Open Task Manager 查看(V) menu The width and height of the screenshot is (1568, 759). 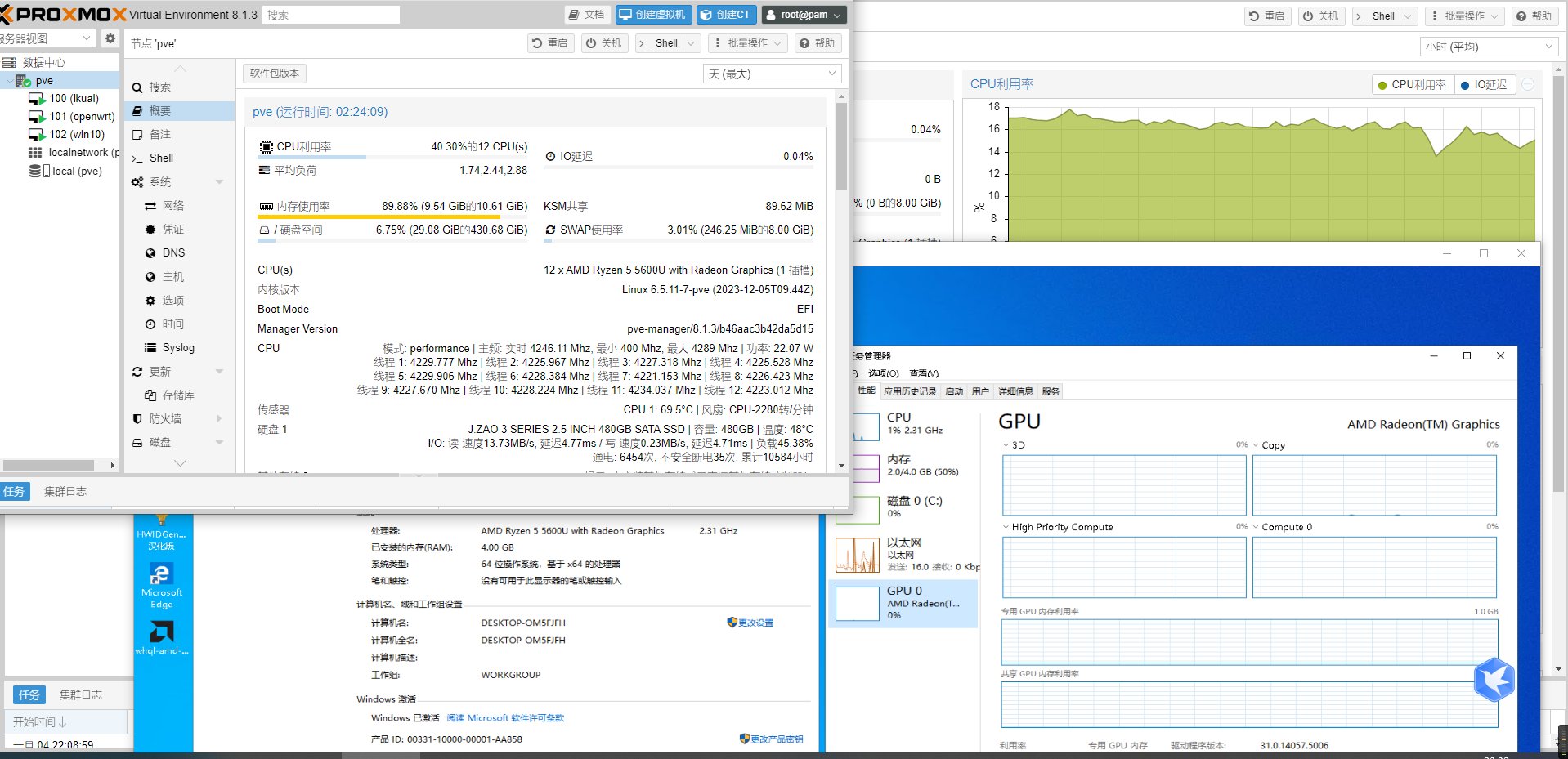pyautogui.click(x=924, y=373)
